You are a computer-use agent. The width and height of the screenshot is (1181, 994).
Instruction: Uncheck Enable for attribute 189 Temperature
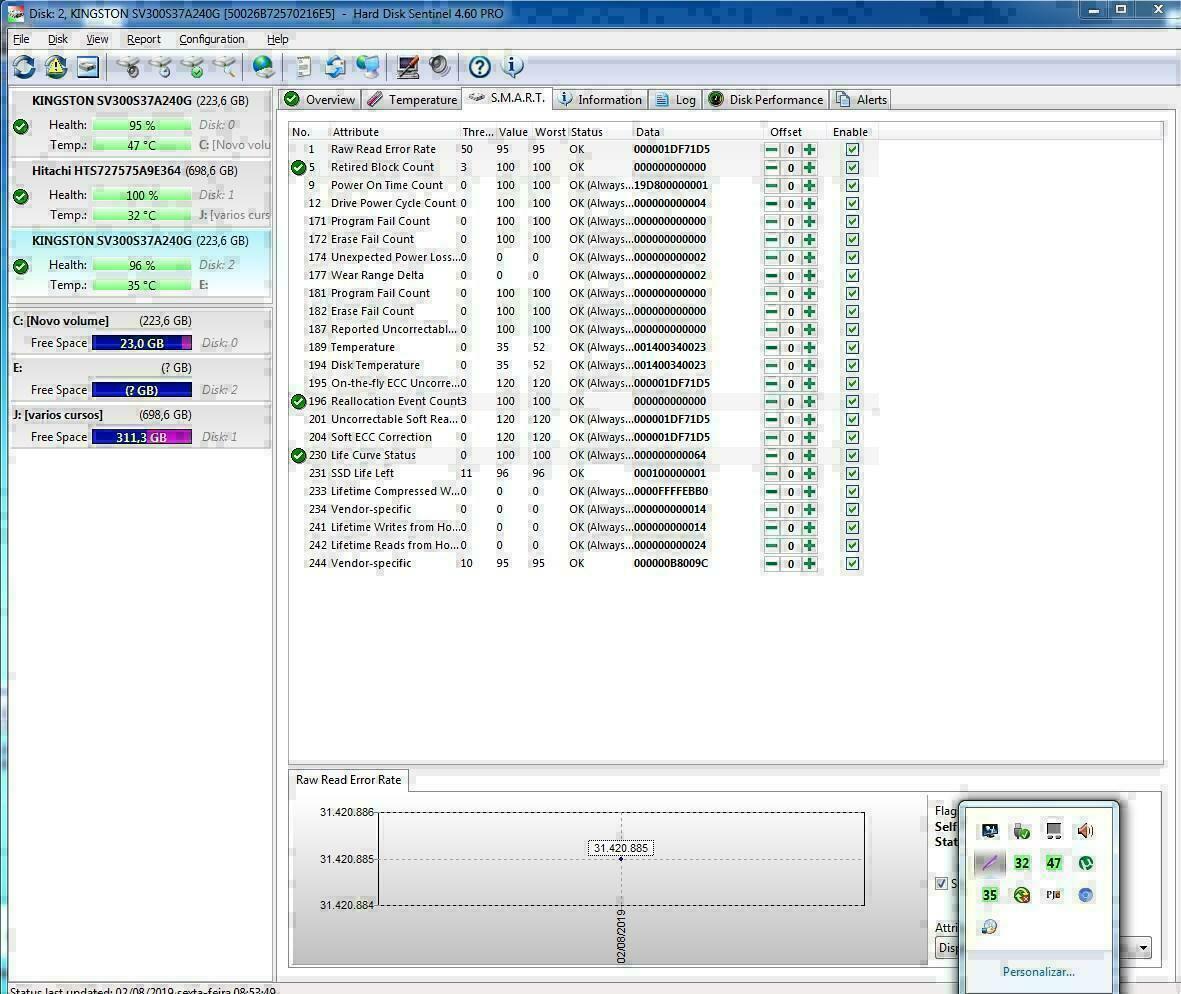[x=853, y=348]
